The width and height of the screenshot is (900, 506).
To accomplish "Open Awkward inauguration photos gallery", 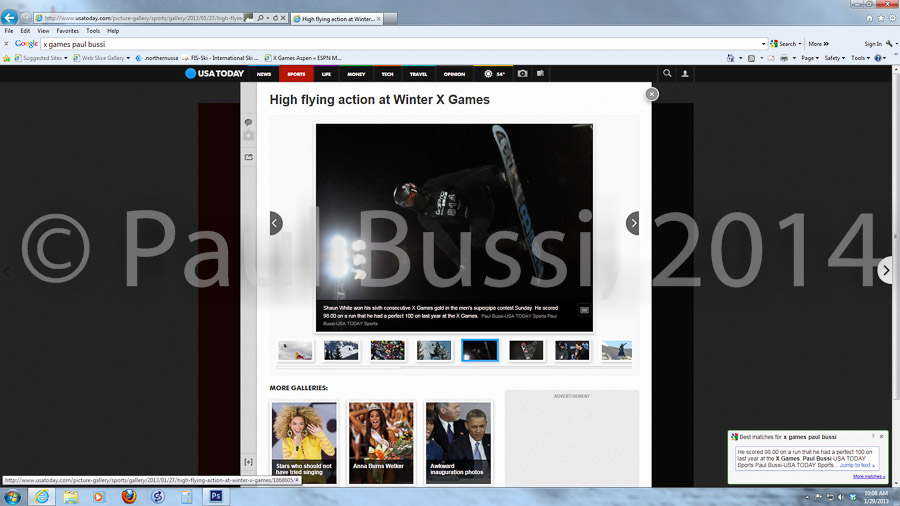I will coord(458,442).
